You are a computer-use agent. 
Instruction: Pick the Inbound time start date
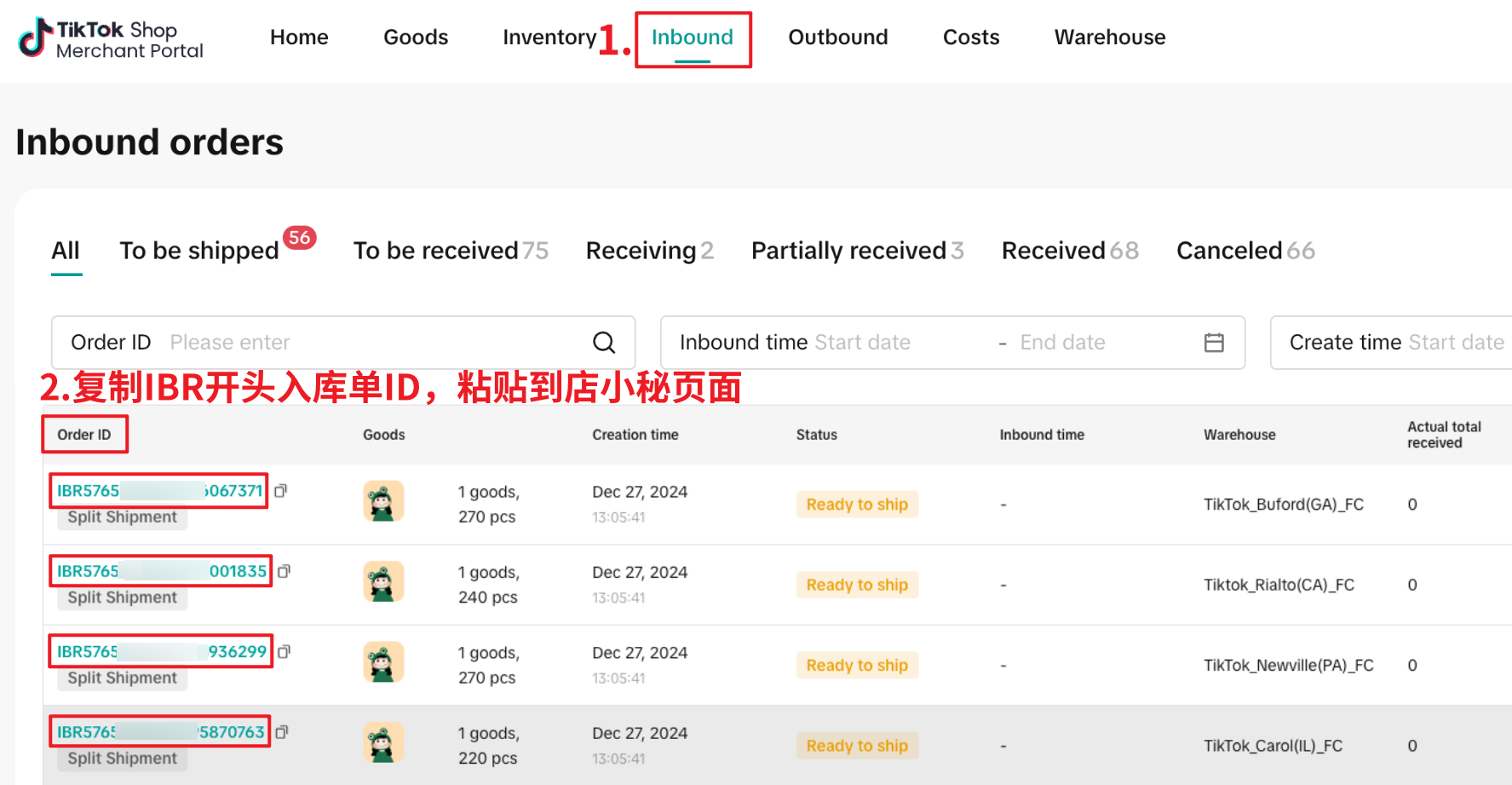point(862,343)
